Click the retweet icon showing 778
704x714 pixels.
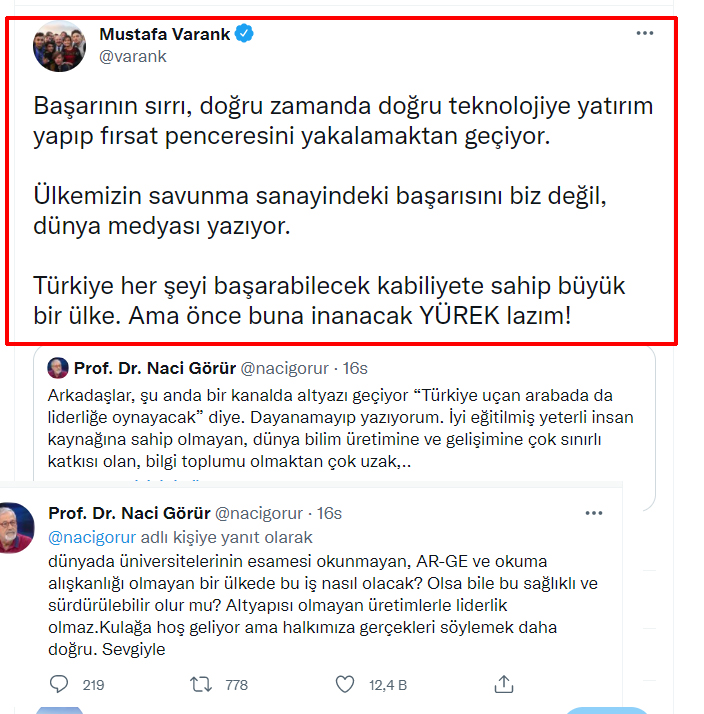[201, 684]
